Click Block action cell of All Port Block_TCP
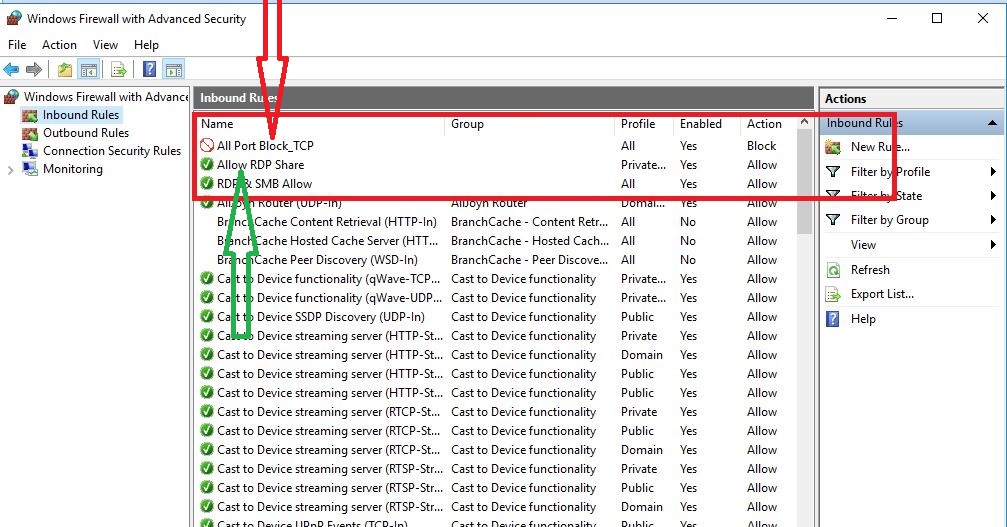Screen dimensions: 1007x527 [762, 146]
